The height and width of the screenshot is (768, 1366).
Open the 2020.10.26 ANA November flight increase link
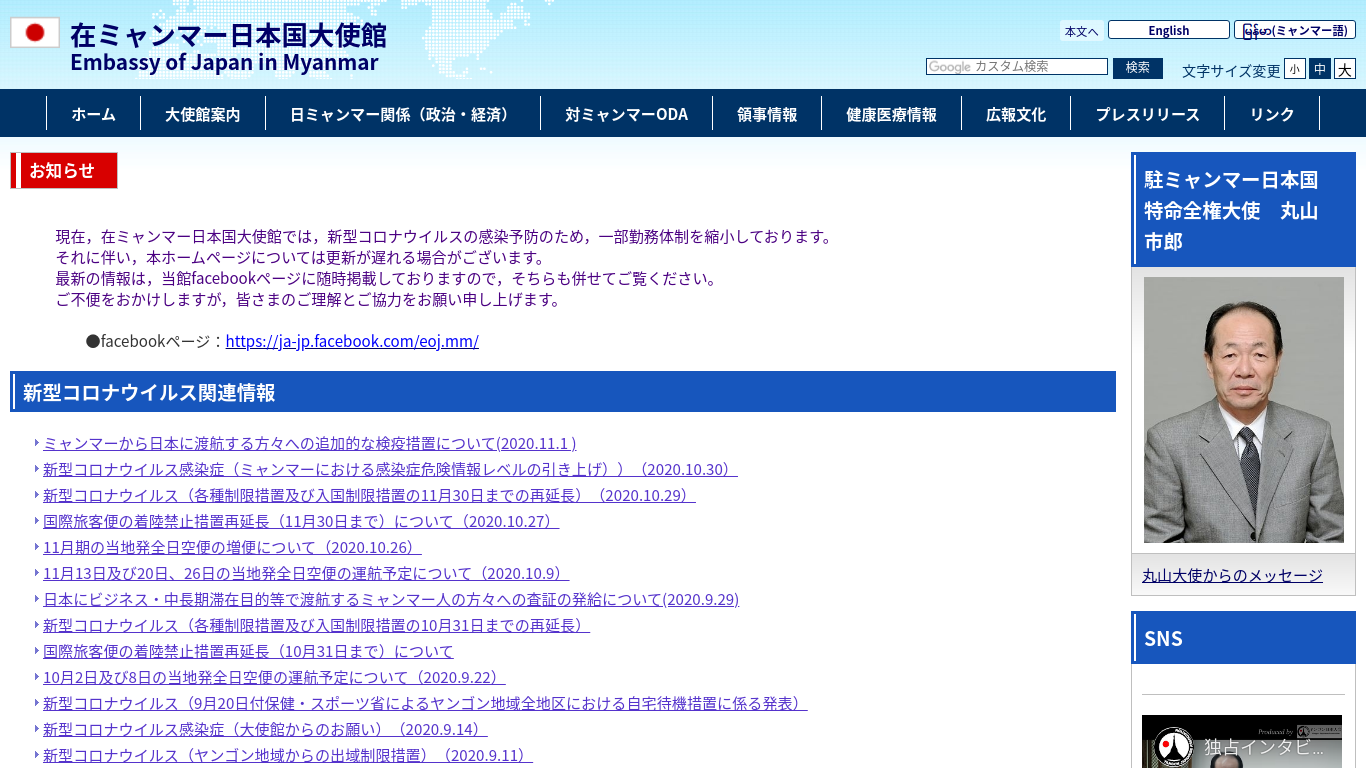232,547
